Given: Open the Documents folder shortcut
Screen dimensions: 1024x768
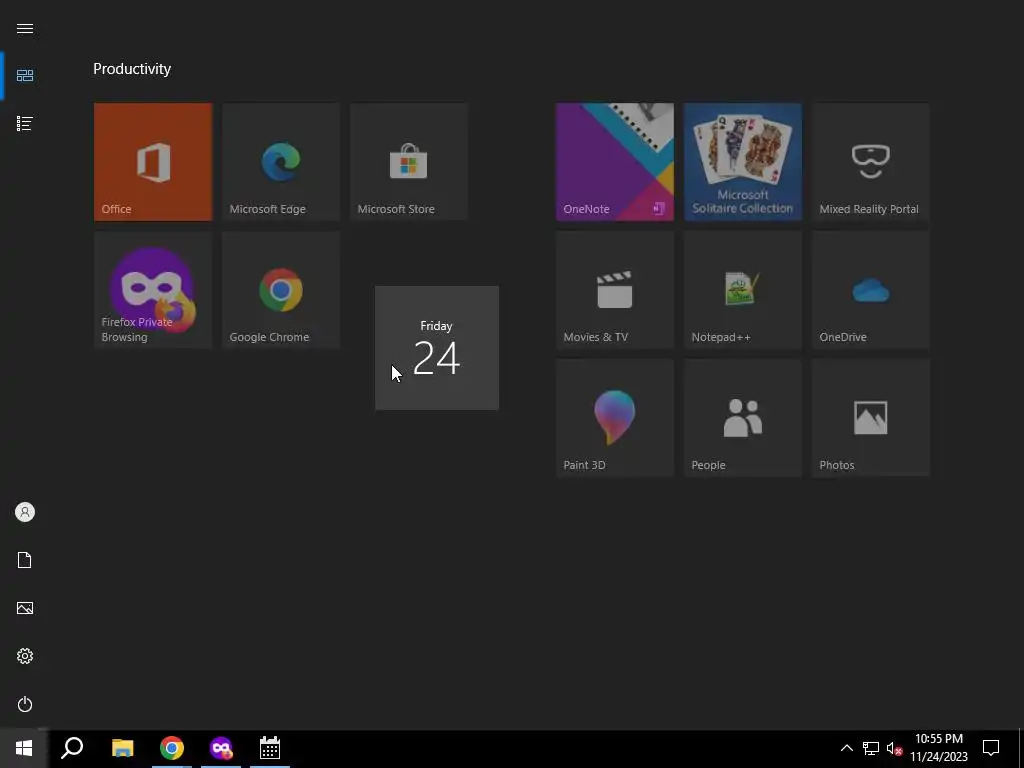Looking at the screenshot, I should coord(25,560).
